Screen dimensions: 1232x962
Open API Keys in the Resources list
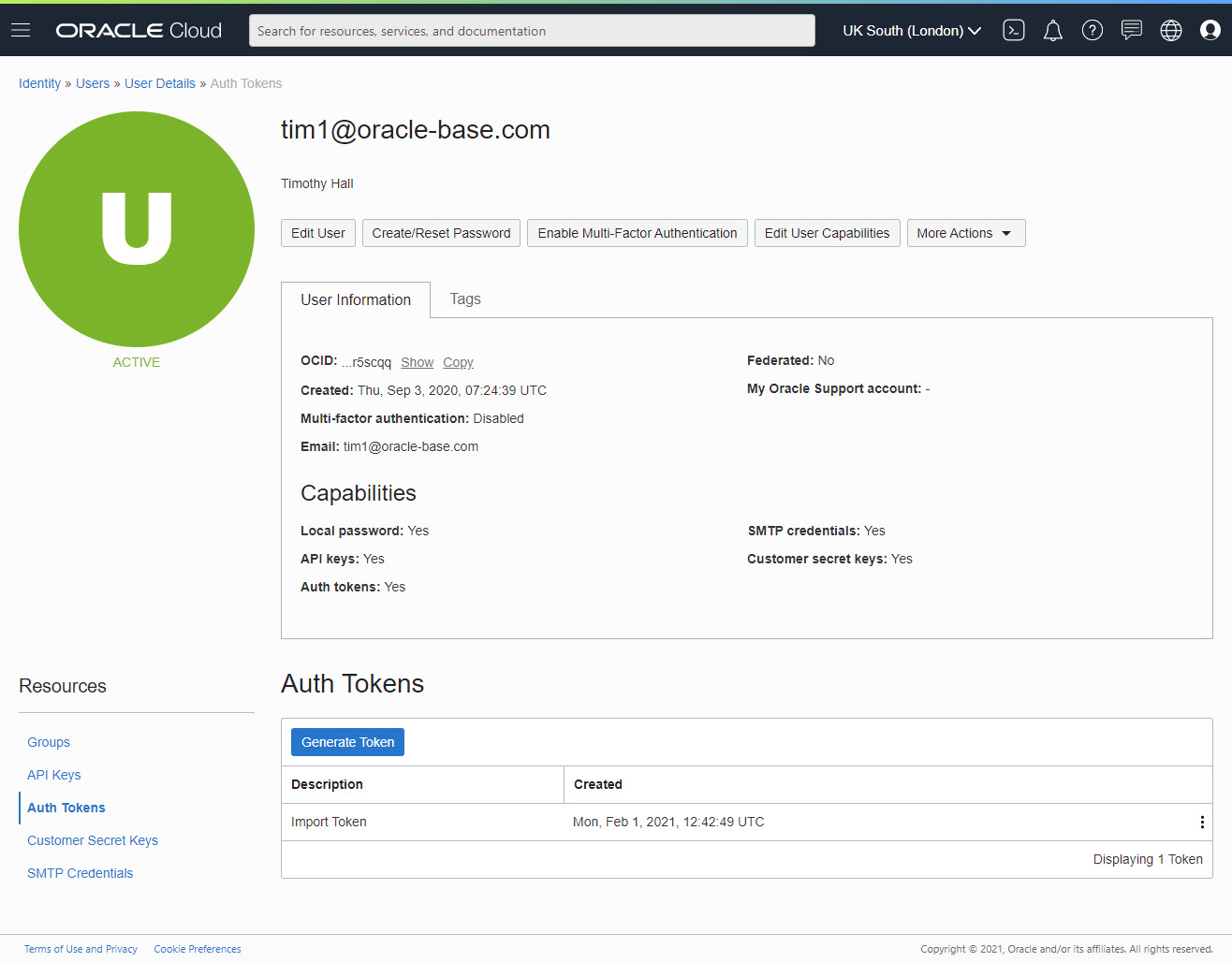[x=54, y=775]
